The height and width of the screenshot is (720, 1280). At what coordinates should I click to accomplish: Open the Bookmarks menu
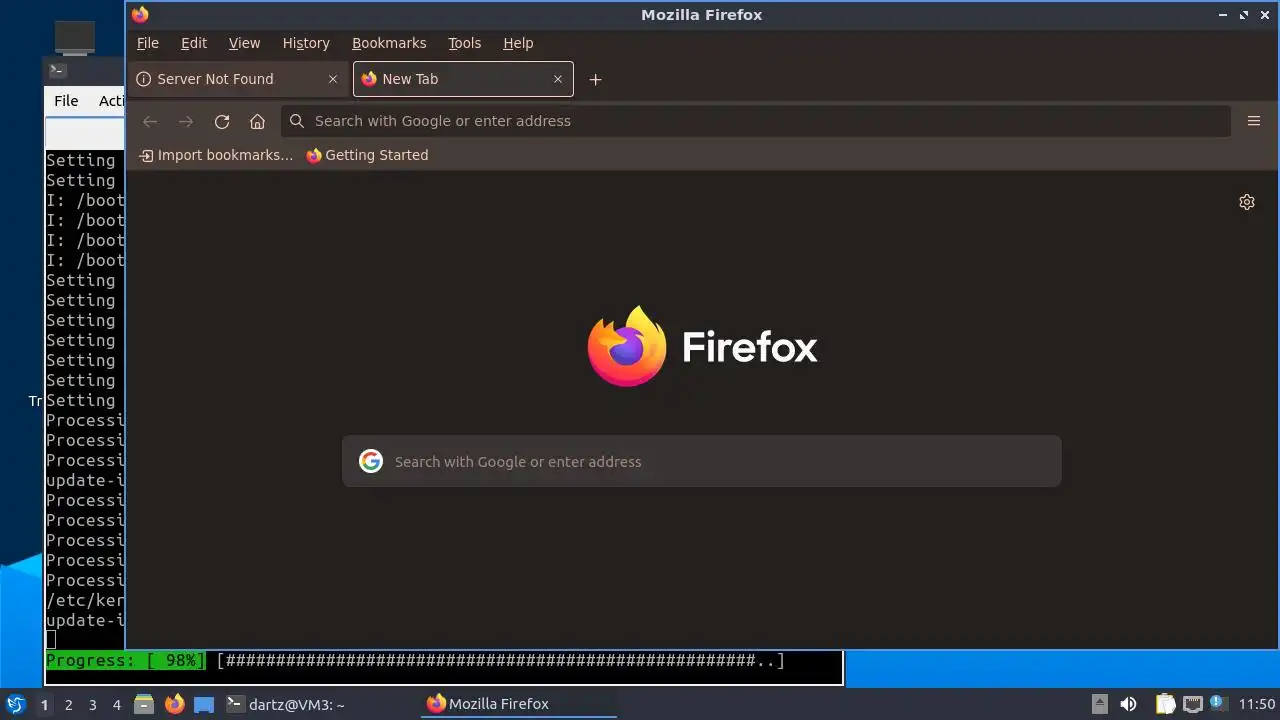point(389,43)
